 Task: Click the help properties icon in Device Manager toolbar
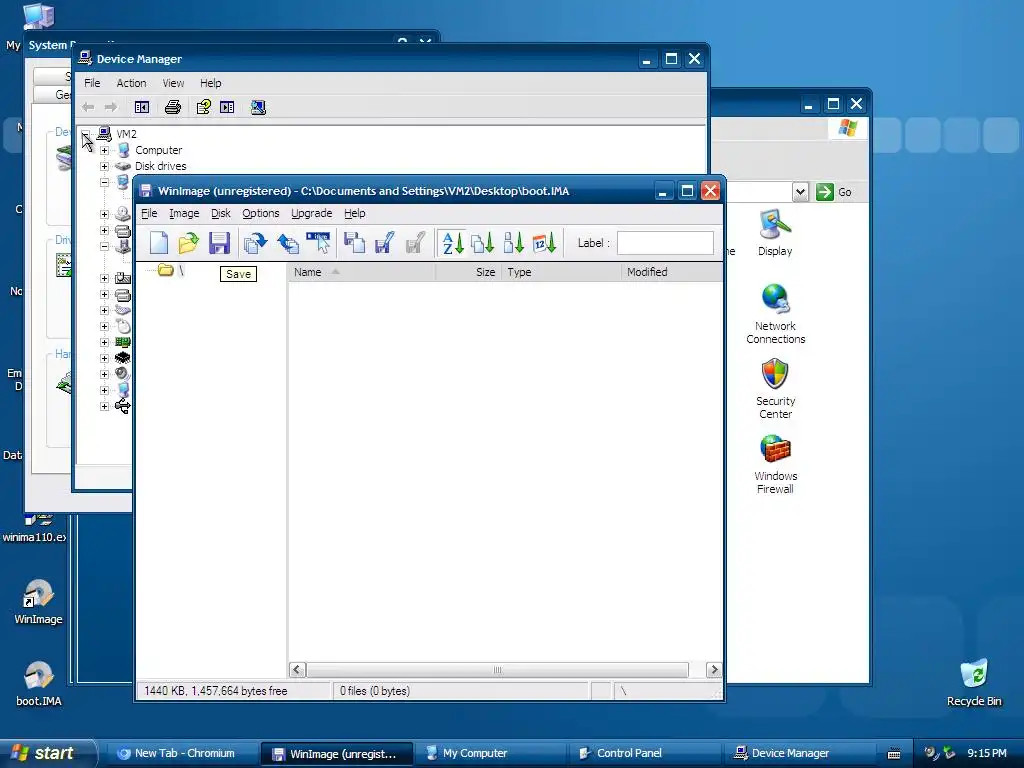[x=204, y=107]
